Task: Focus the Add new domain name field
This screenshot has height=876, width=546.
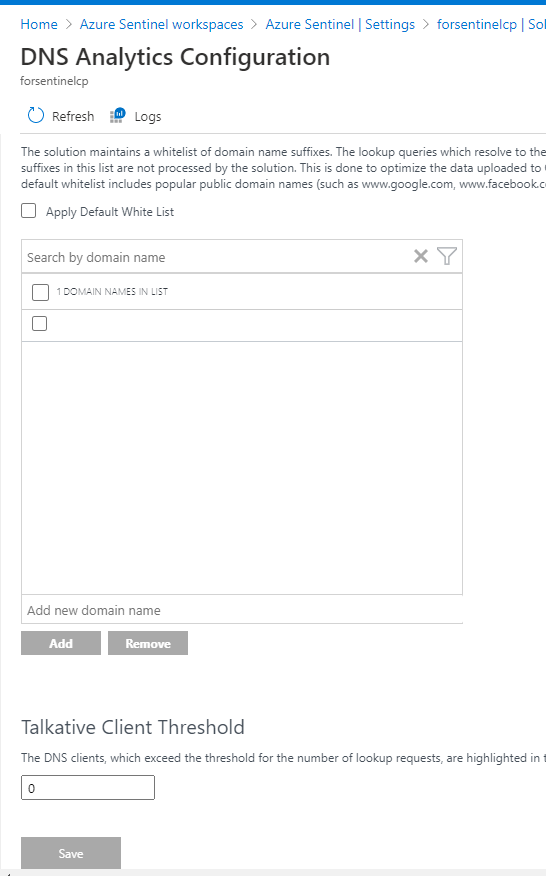Action: click(242, 610)
